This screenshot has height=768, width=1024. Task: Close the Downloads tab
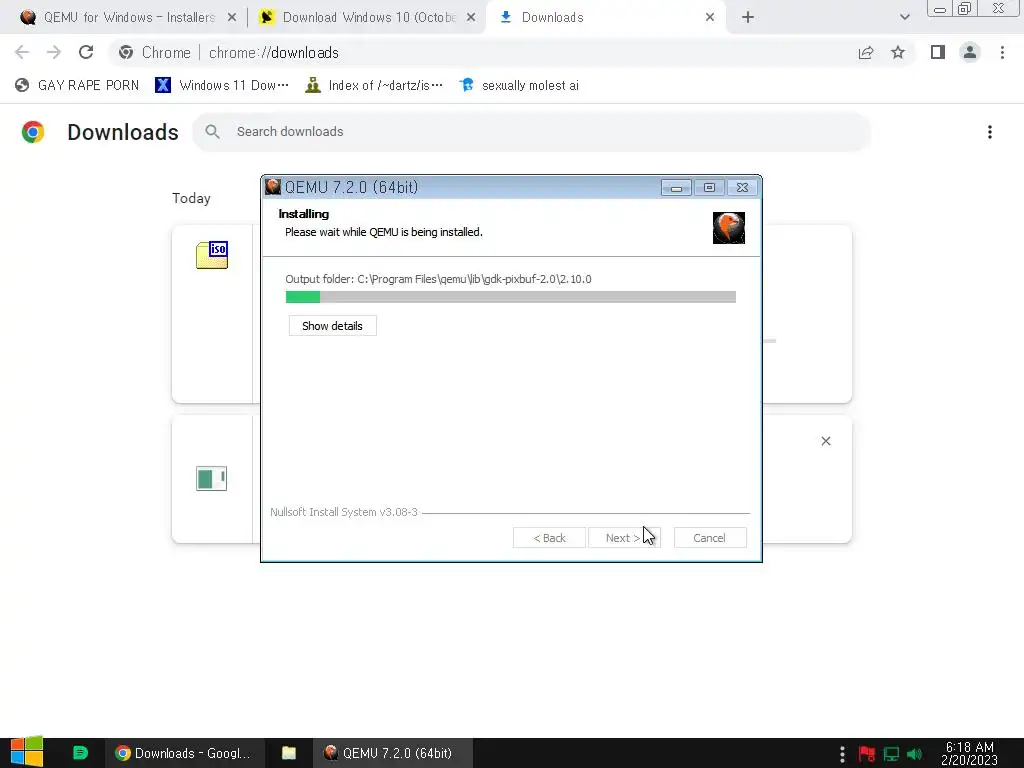tap(710, 18)
